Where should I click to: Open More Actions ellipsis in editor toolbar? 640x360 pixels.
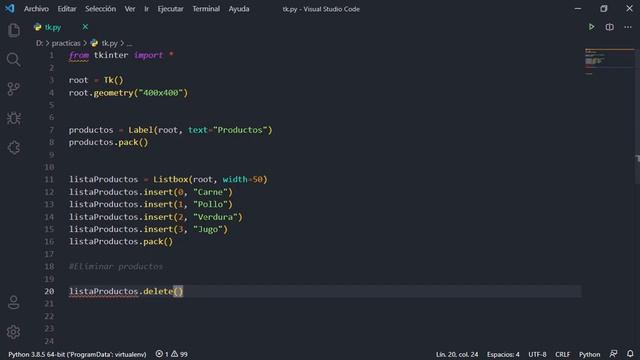628,27
